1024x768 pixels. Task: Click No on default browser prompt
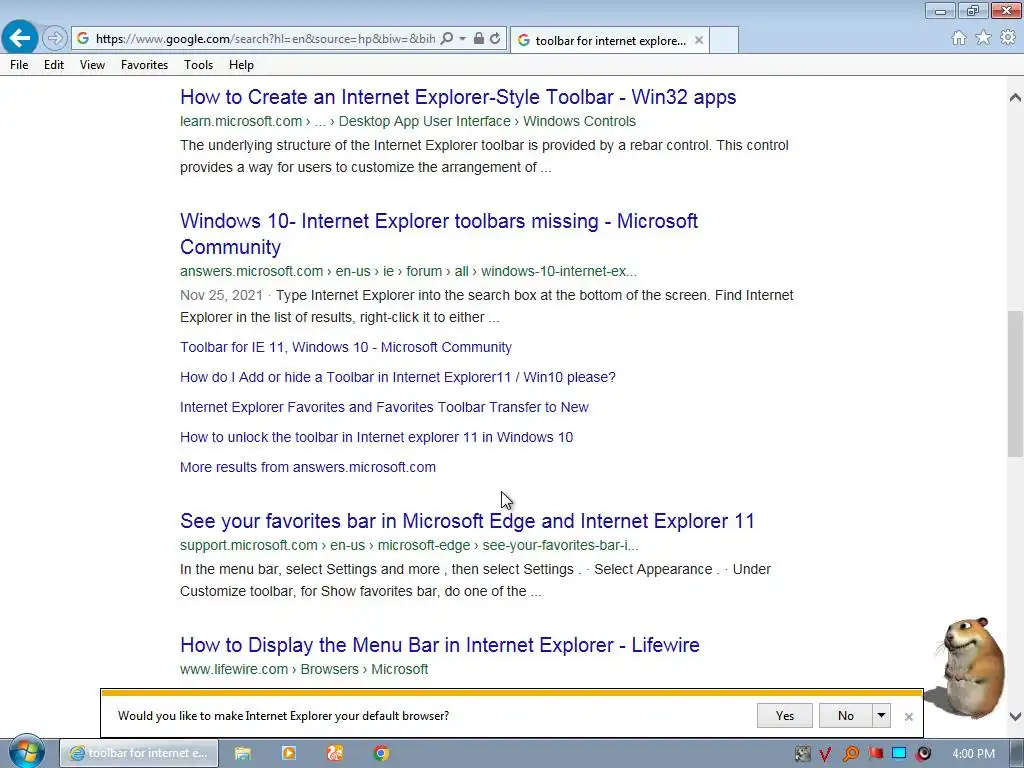coord(846,716)
